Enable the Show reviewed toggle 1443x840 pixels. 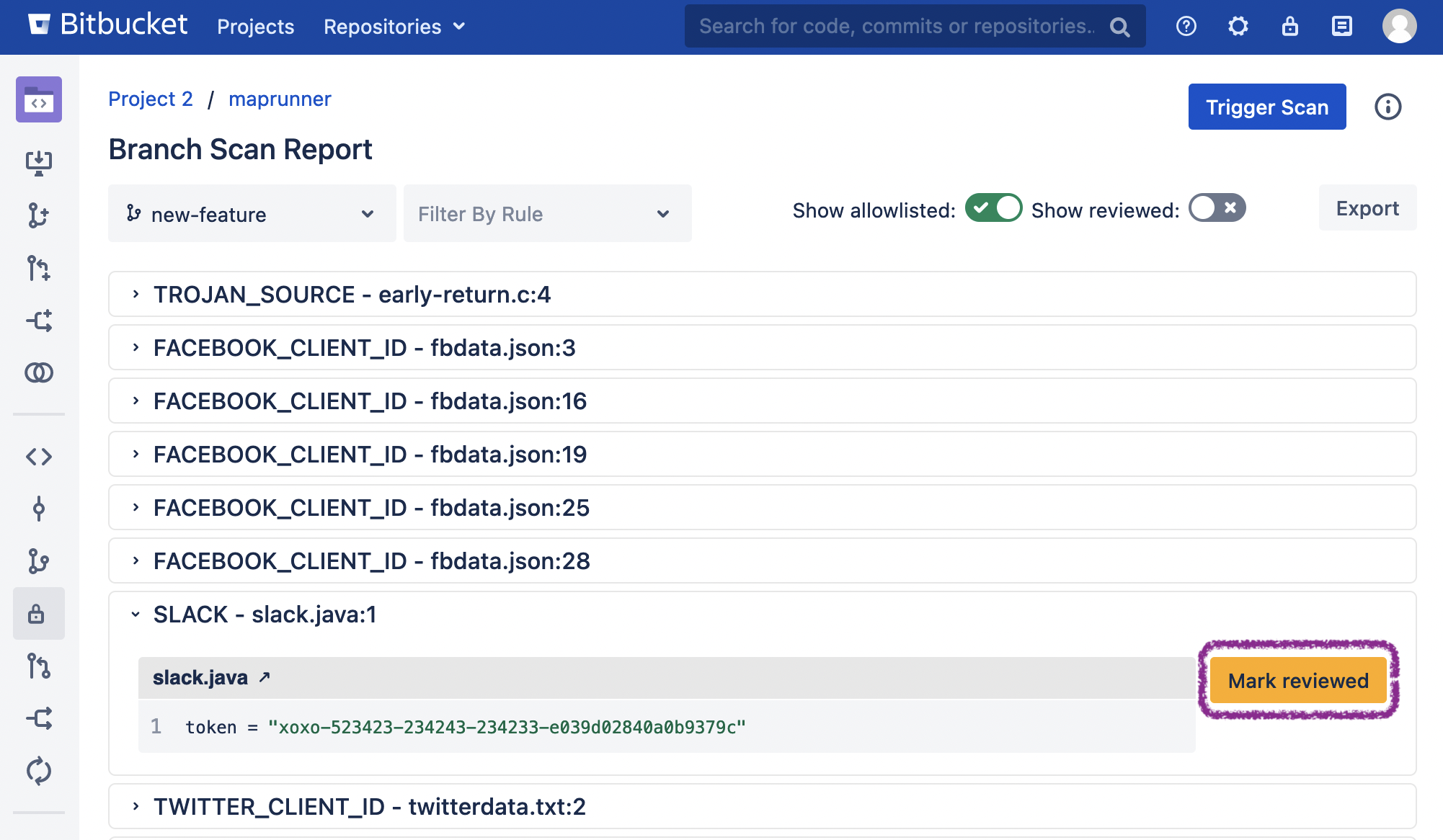1217,208
